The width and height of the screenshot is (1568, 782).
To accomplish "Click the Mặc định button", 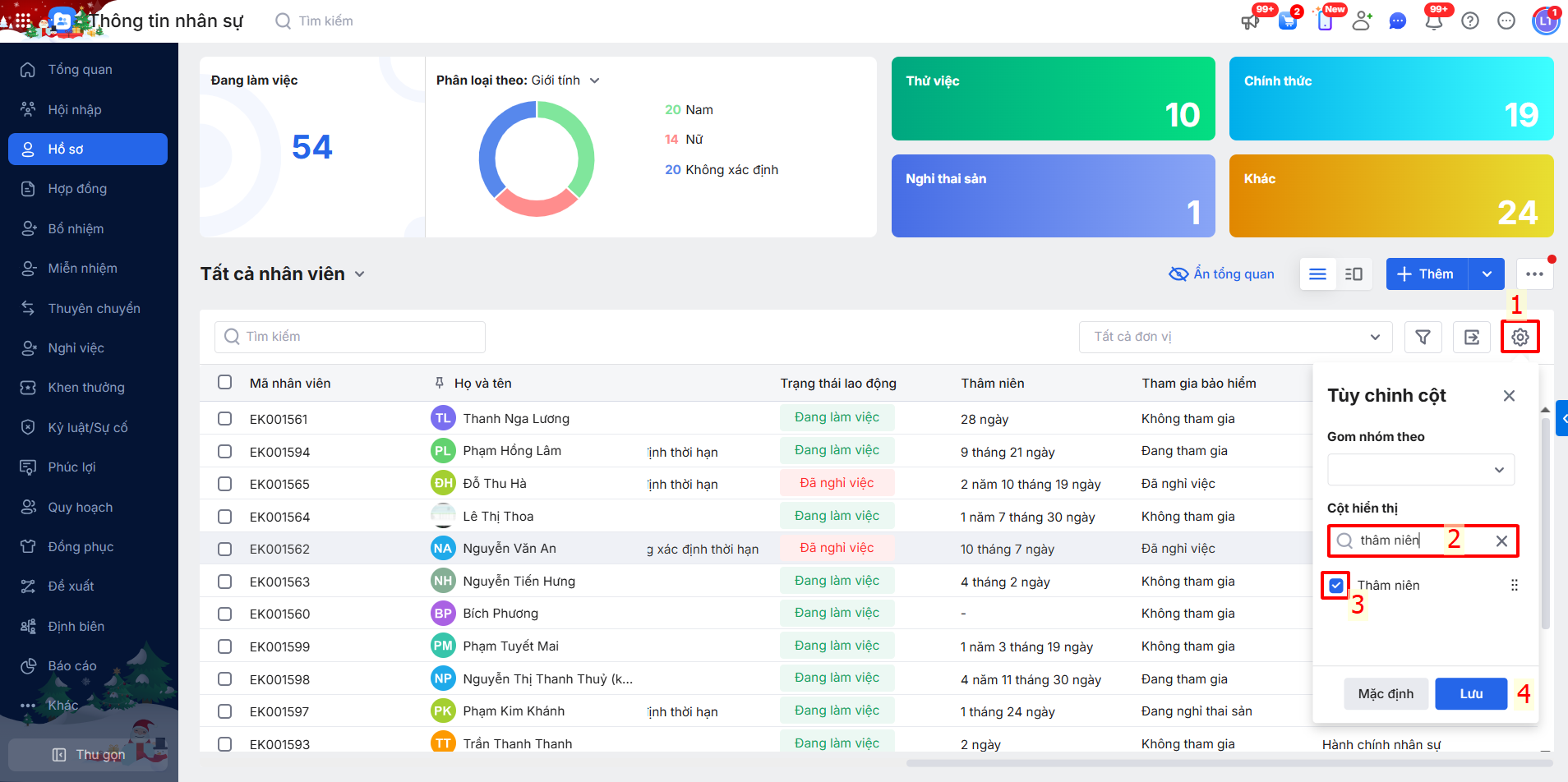I will pos(1386,694).
